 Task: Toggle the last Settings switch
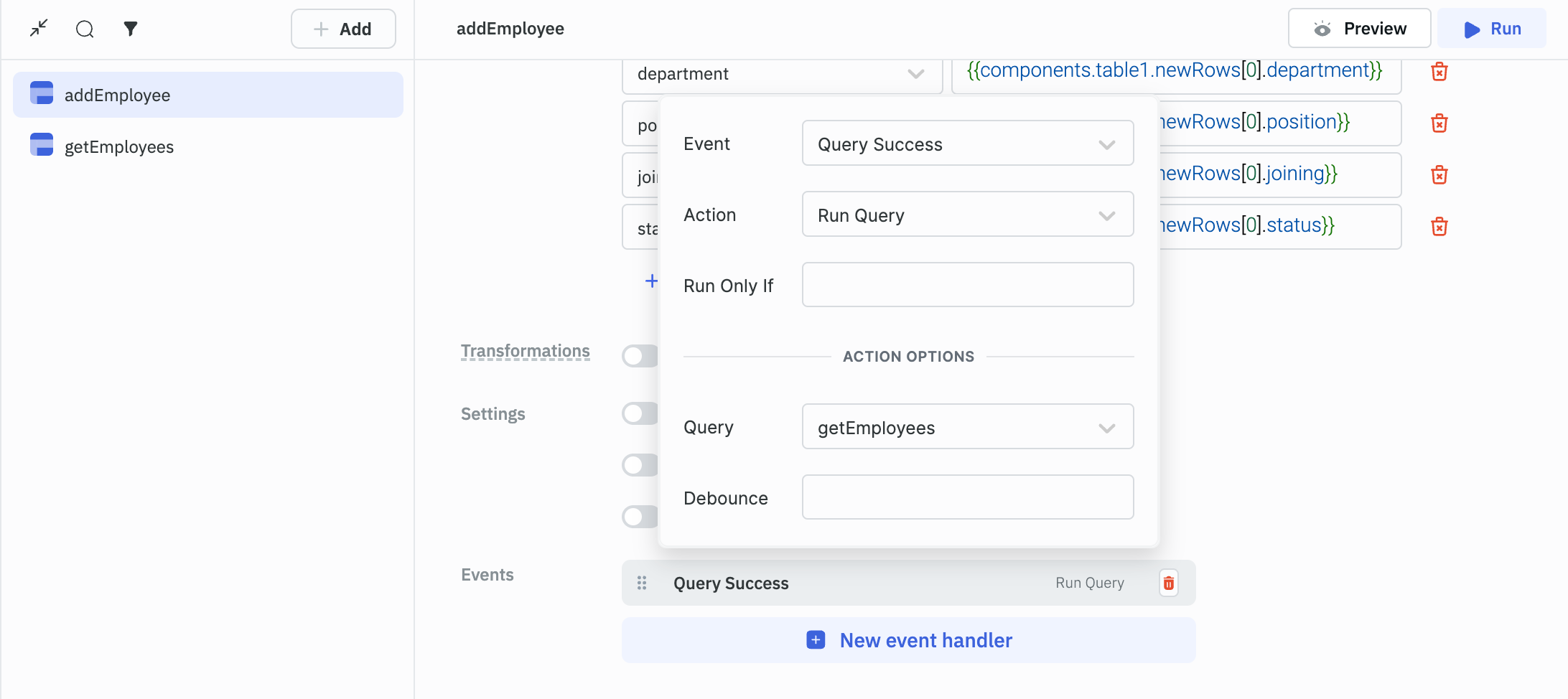640,517
